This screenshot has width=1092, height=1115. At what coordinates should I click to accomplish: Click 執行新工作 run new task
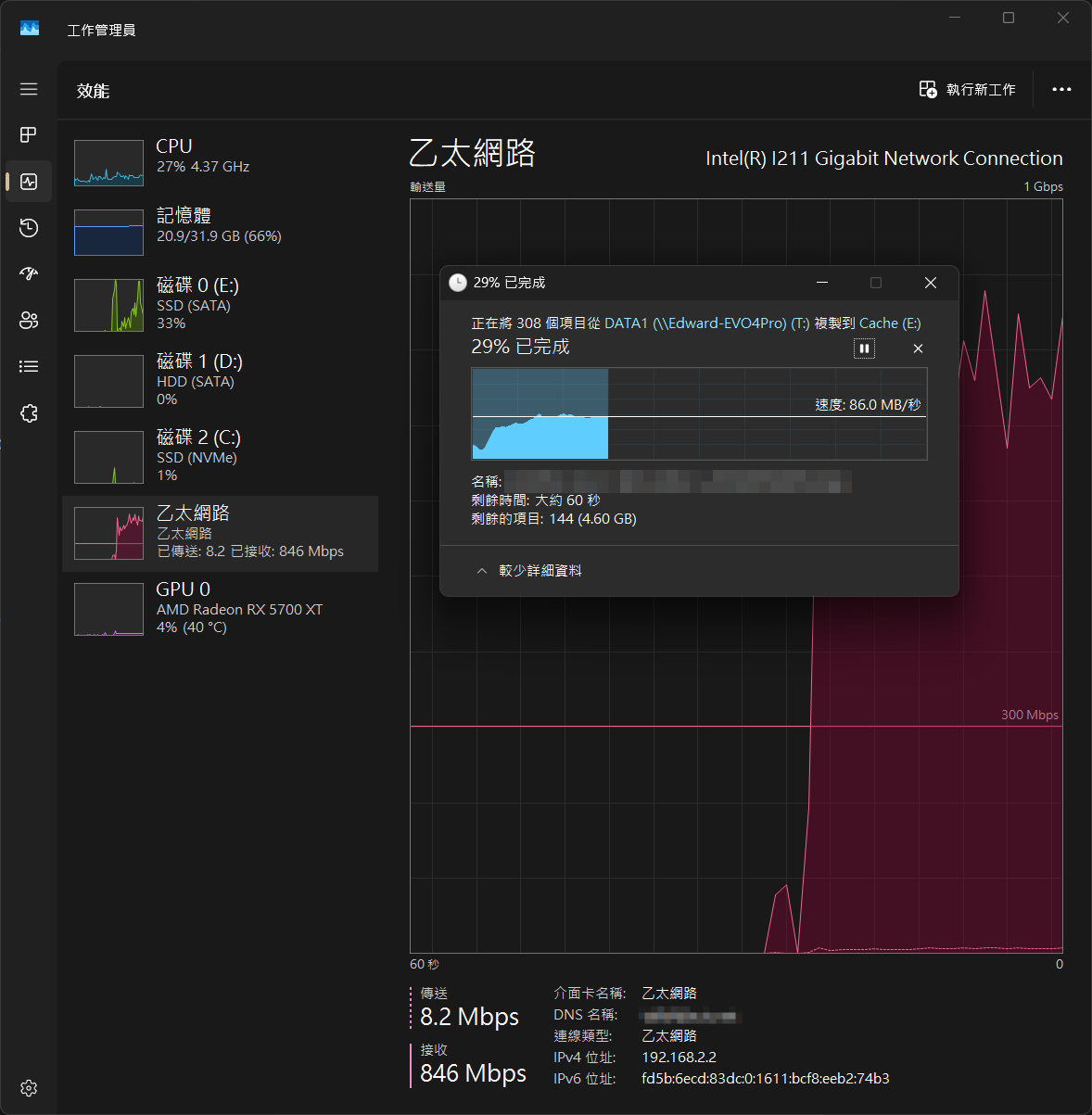point(967,90)
